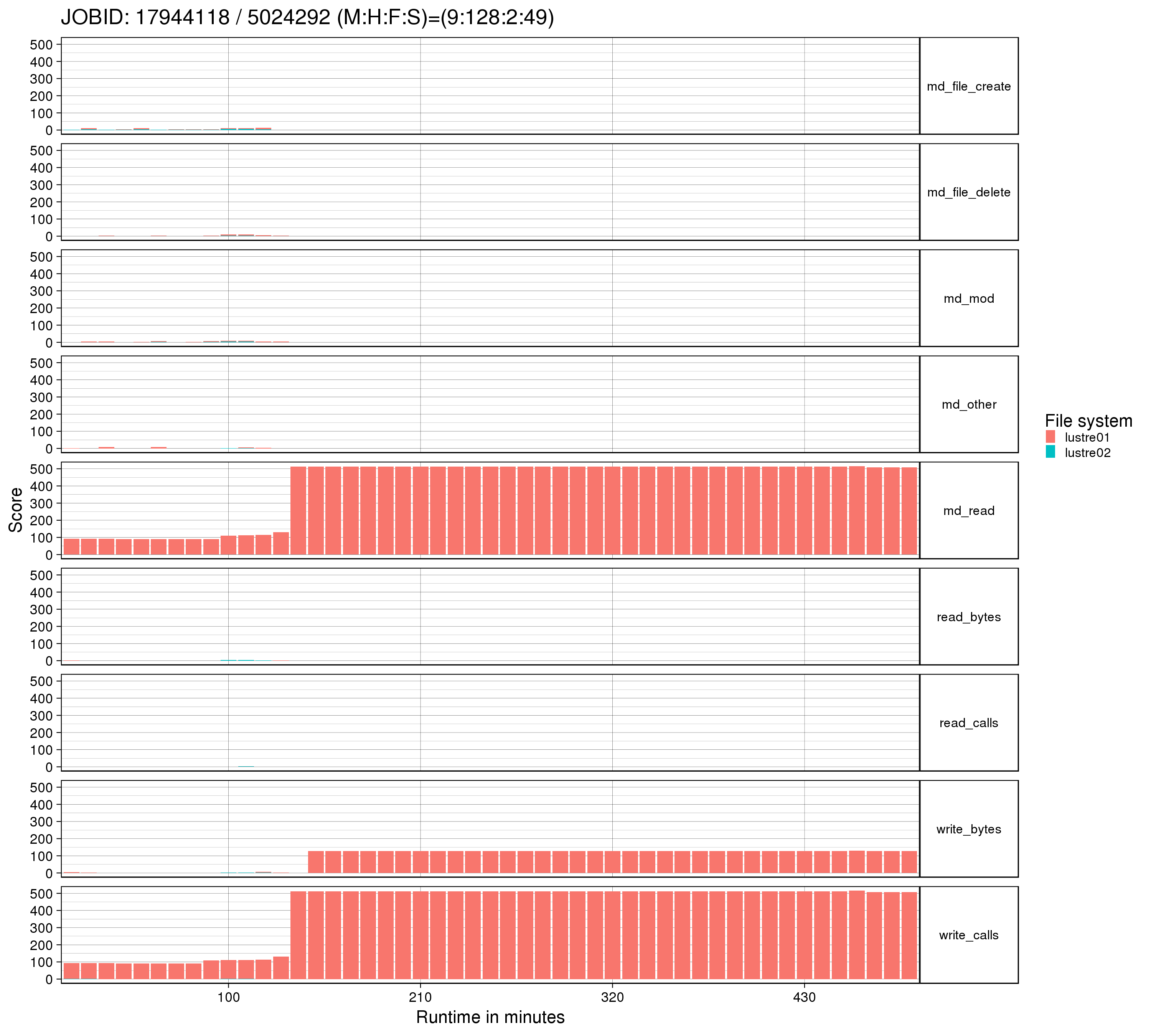The height and width of the screenshot is (1036, 1151).
Task: Click the md_file_create facet label
Action: tap(968, 86)
